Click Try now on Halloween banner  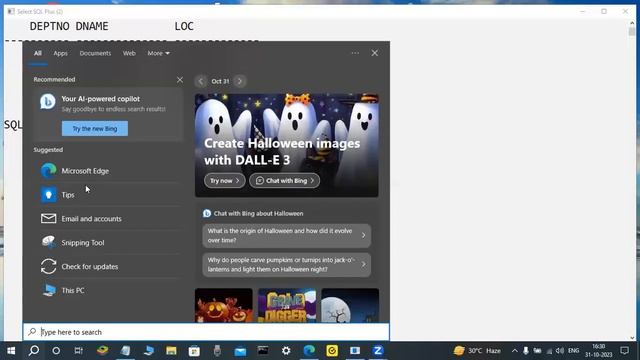point(224,180)
